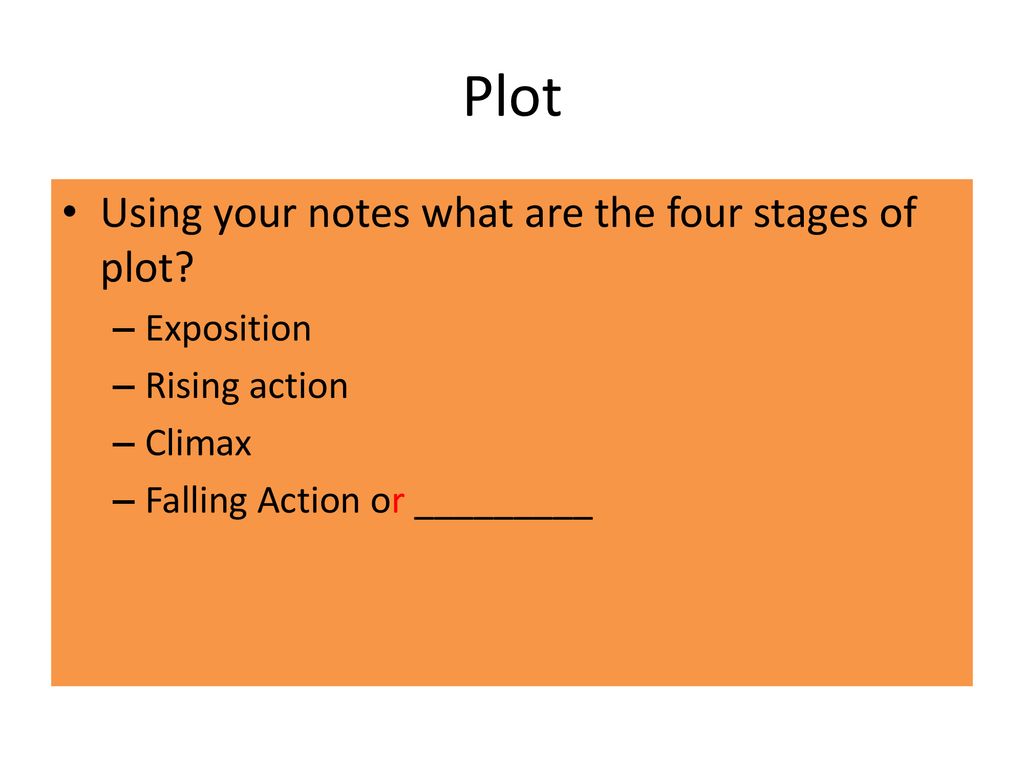This screenshot has width=1024, height=768.
Task: Select the Exposition bullet text
Action: [x=228, y=328]
